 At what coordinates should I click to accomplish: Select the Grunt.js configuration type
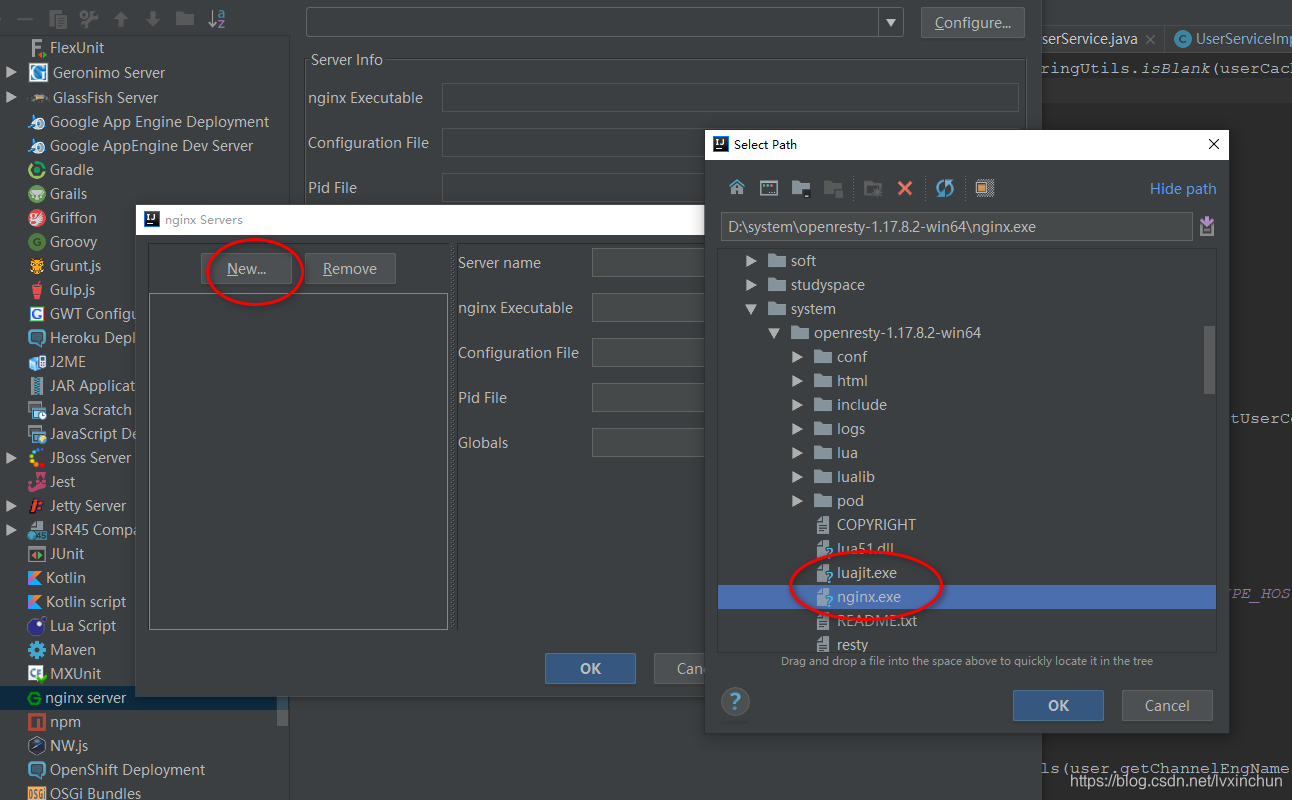(x=64, y=266)
